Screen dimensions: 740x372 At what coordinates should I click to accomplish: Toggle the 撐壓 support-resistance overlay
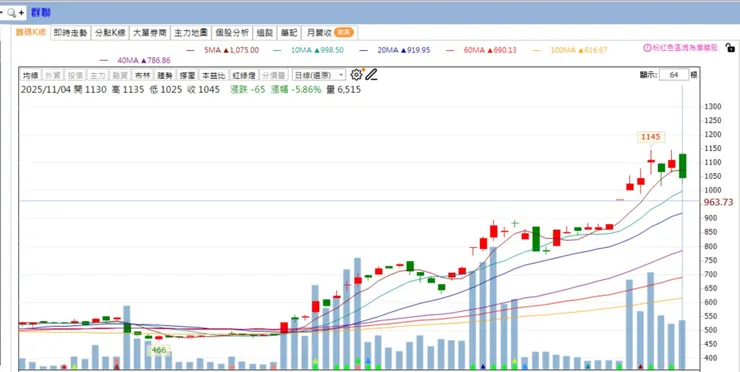coord(187,75)
